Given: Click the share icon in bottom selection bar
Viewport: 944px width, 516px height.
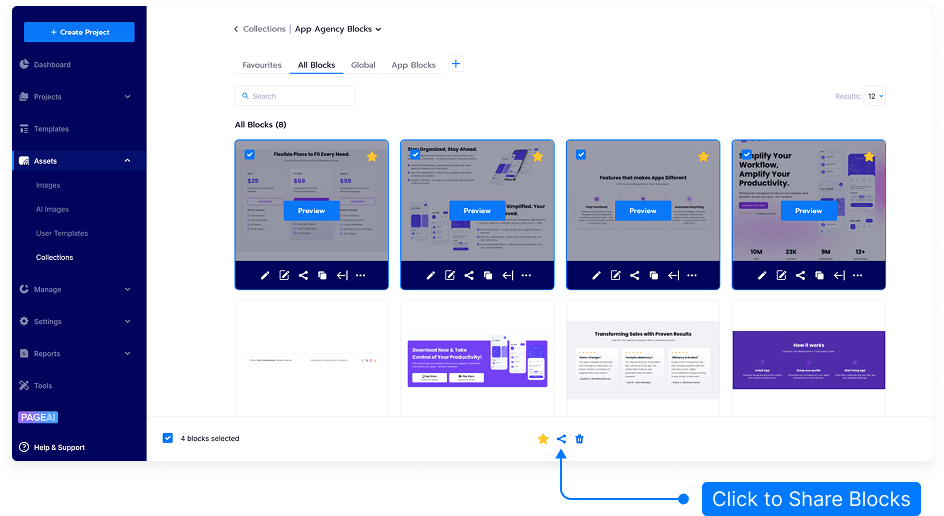Looking at the screenshot, I should (x=561, y=439).
